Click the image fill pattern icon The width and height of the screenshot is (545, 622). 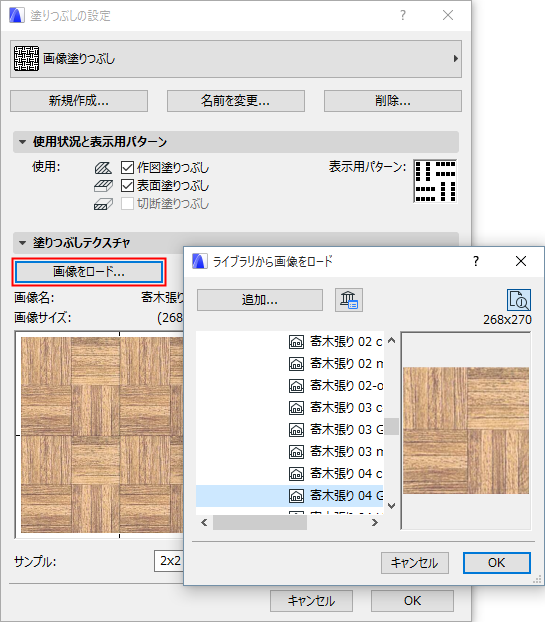pos(26,59)
